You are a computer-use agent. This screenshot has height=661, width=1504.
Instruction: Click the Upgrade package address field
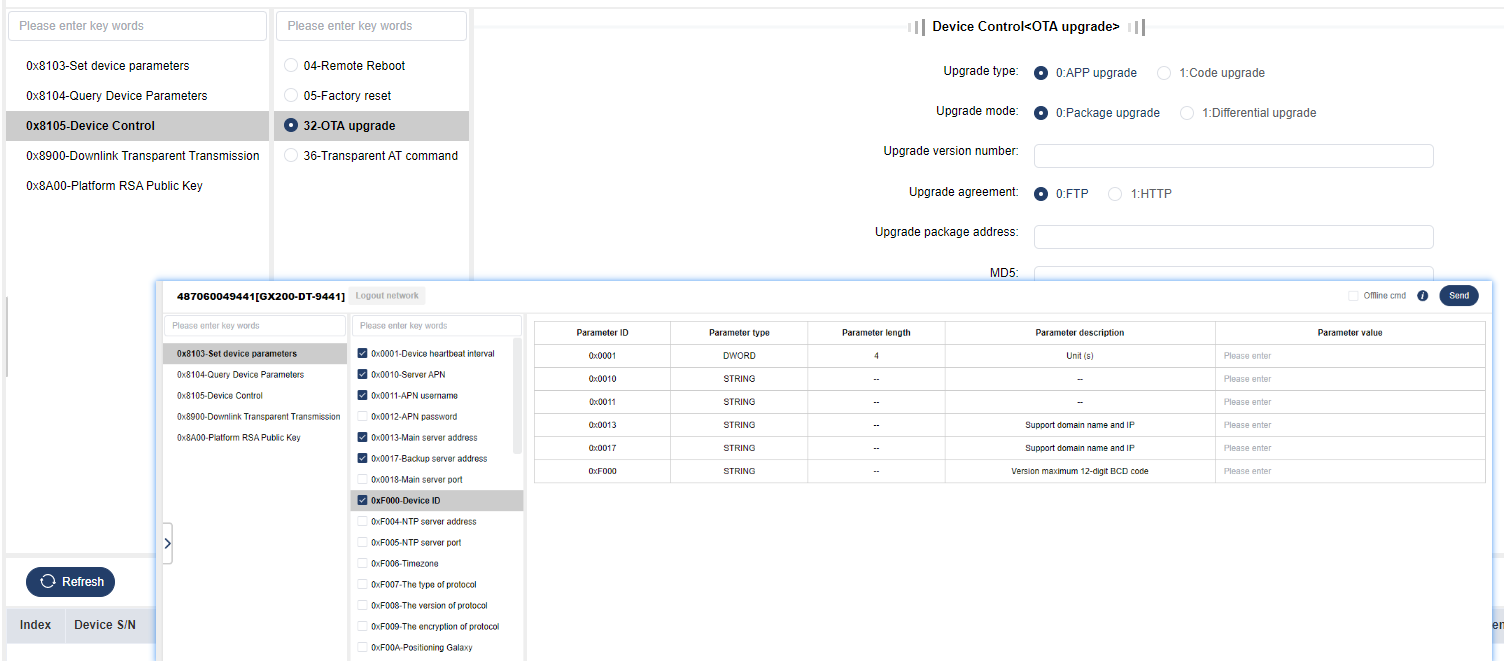pos(1233,237)
